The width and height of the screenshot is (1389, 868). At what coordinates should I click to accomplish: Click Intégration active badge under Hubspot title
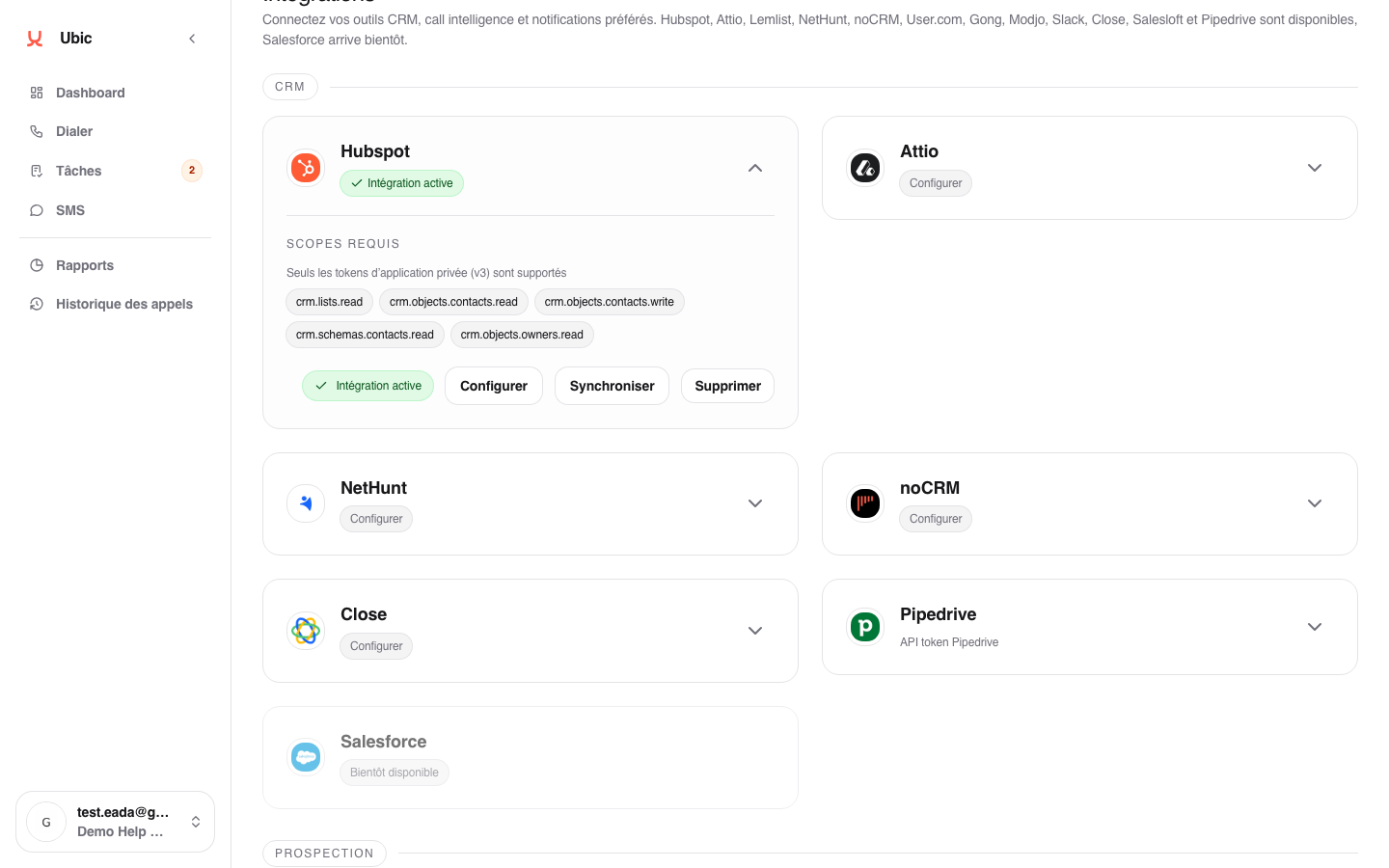pyautogui.click(x=401, y=183)
